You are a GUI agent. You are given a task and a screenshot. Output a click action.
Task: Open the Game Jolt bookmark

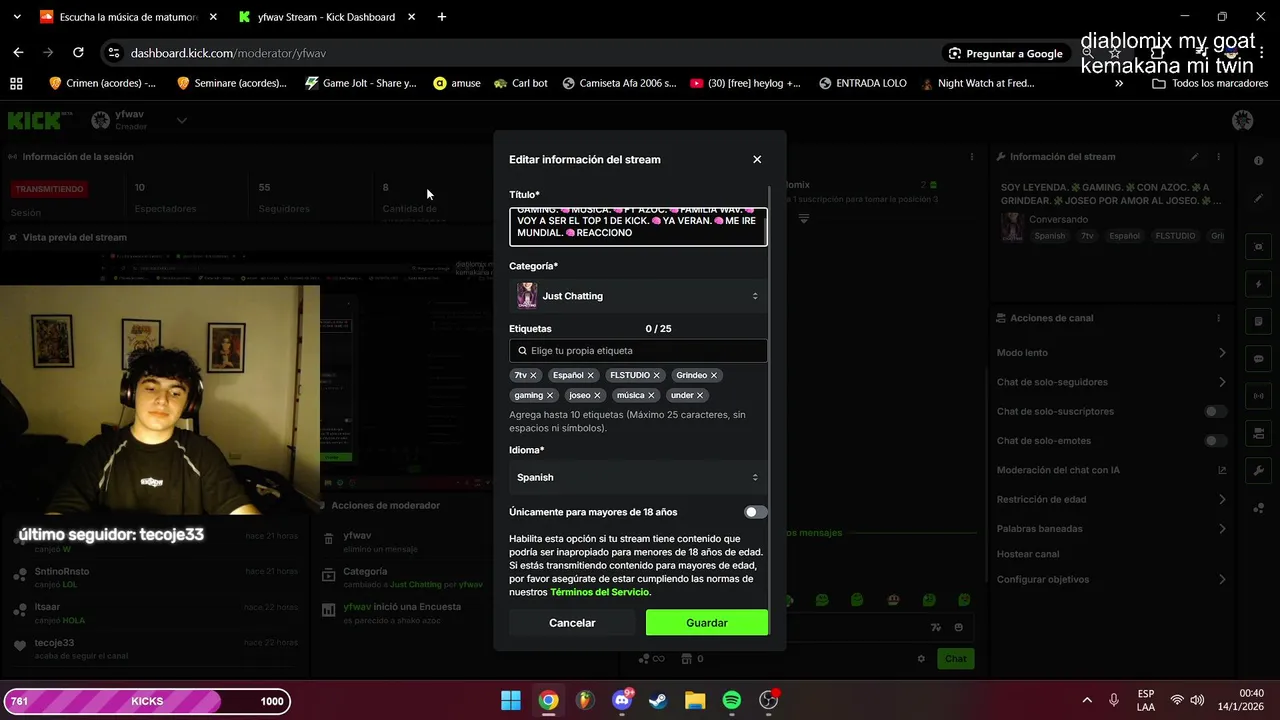361,83
